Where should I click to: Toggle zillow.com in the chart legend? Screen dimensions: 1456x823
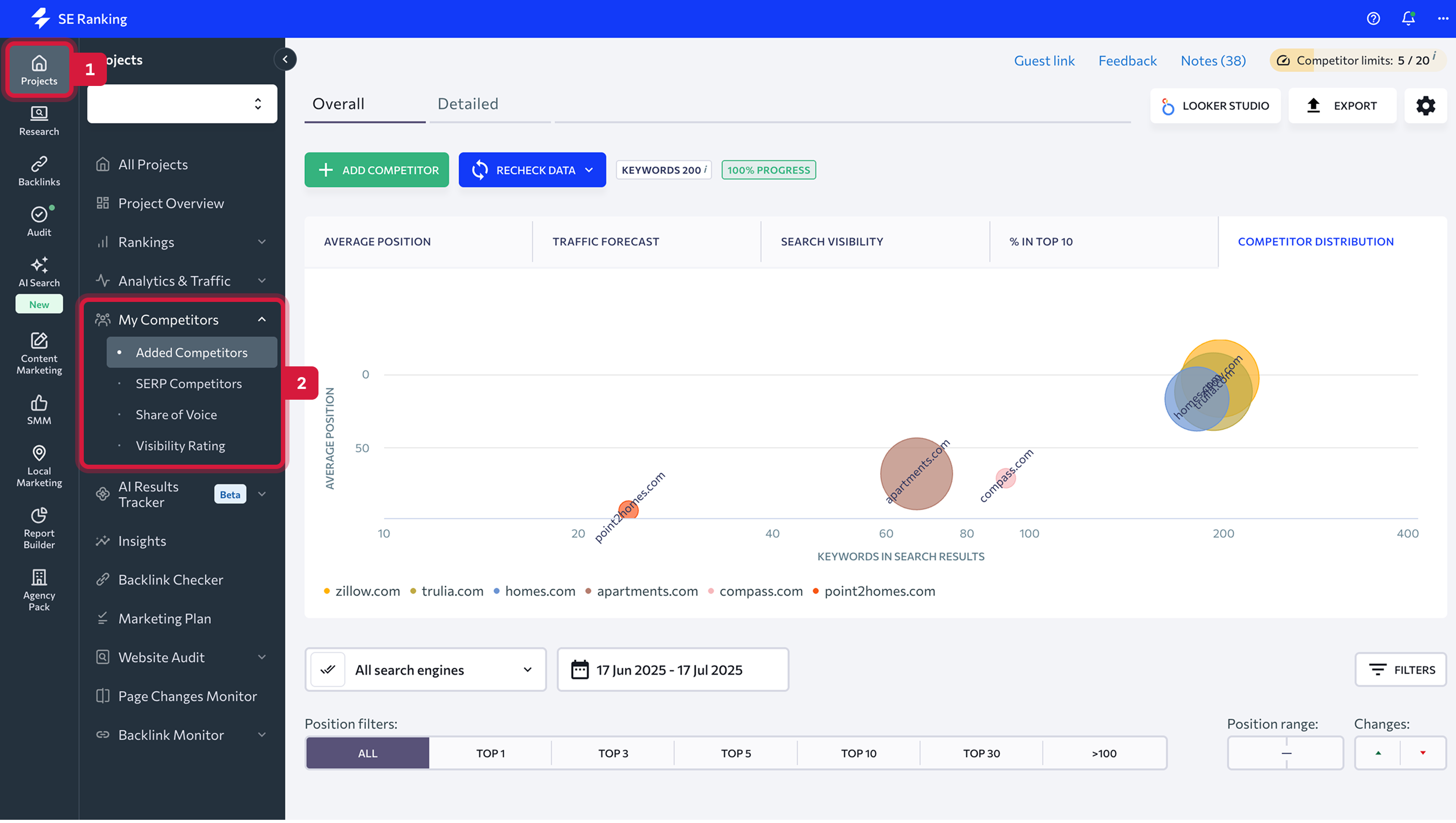pos(362,591)
